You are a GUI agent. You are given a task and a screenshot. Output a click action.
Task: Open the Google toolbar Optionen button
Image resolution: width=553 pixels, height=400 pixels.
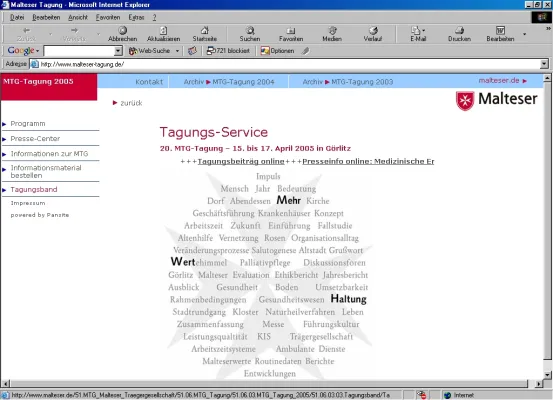(x=277, y=51)
